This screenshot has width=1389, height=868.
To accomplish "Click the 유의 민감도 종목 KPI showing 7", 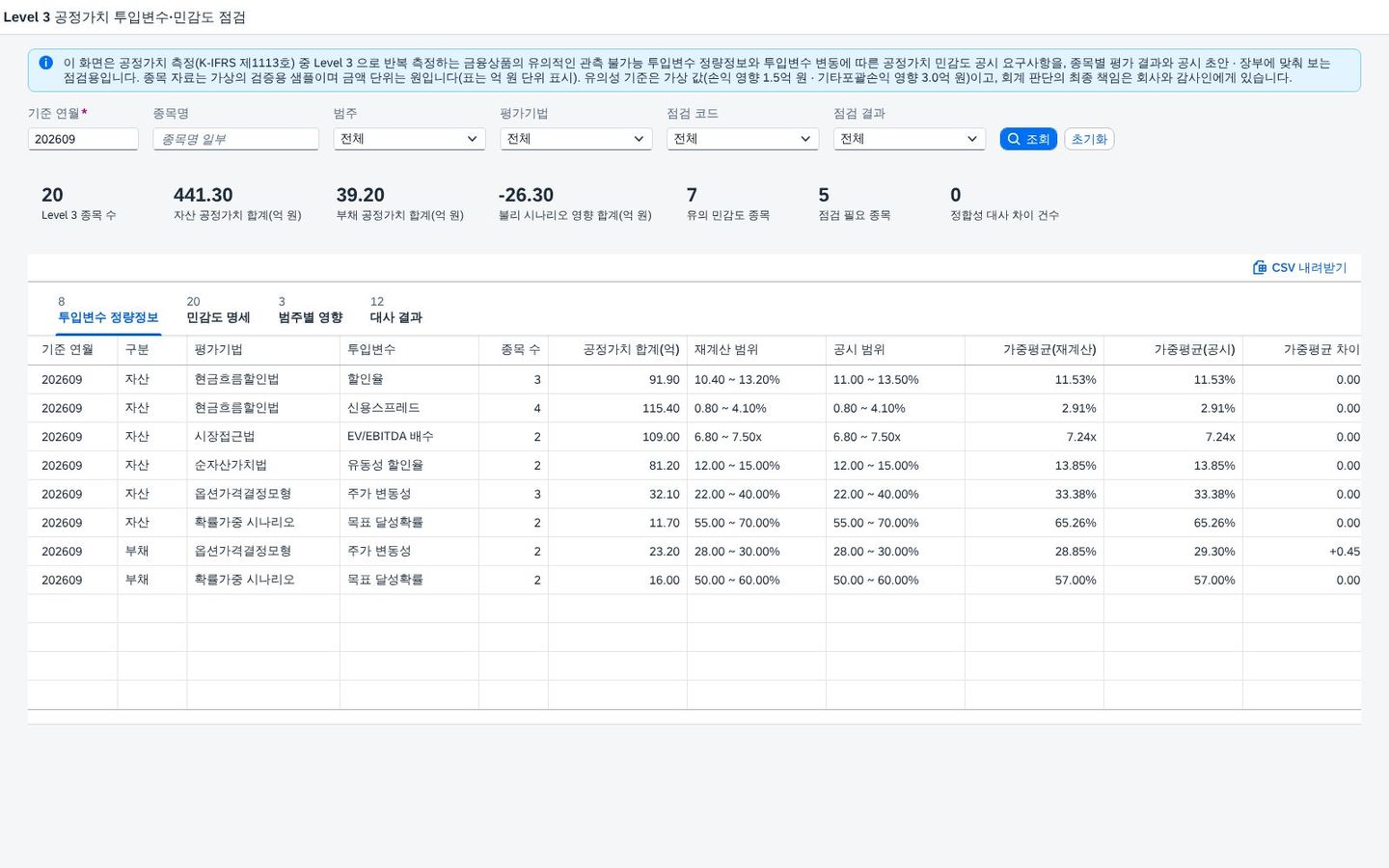I will (728, 203).
